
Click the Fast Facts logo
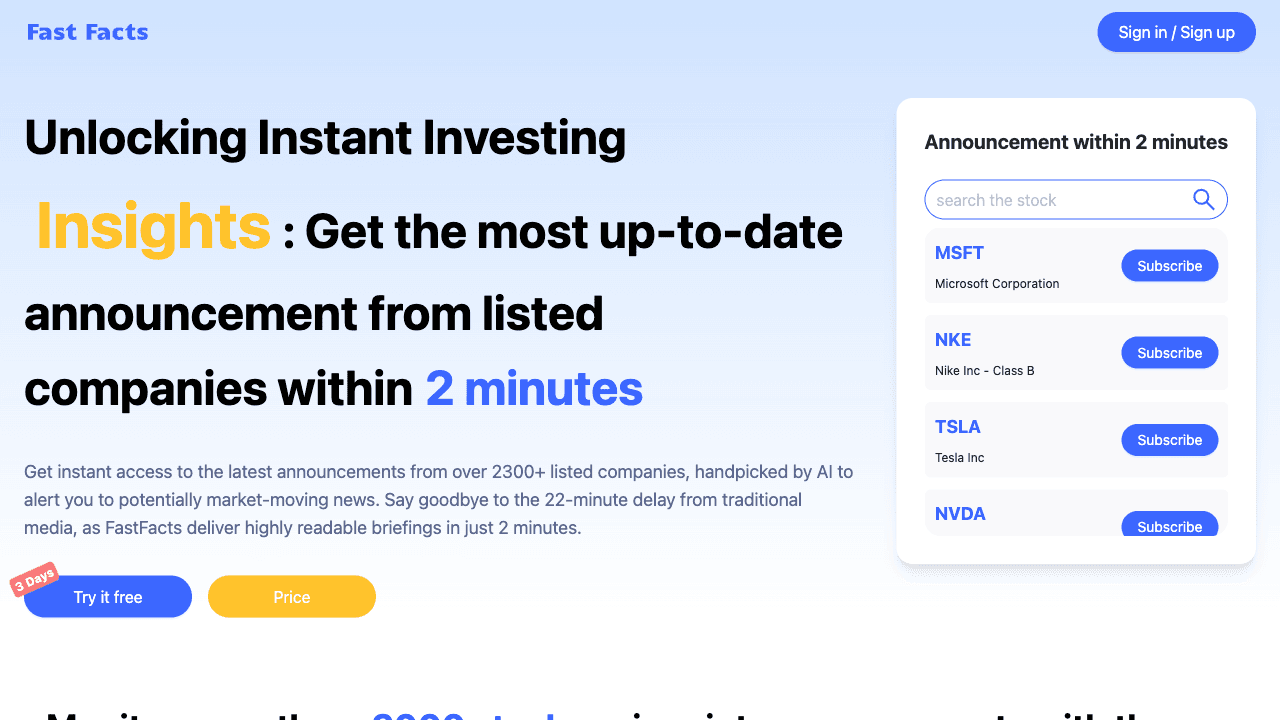pos(88,32)
